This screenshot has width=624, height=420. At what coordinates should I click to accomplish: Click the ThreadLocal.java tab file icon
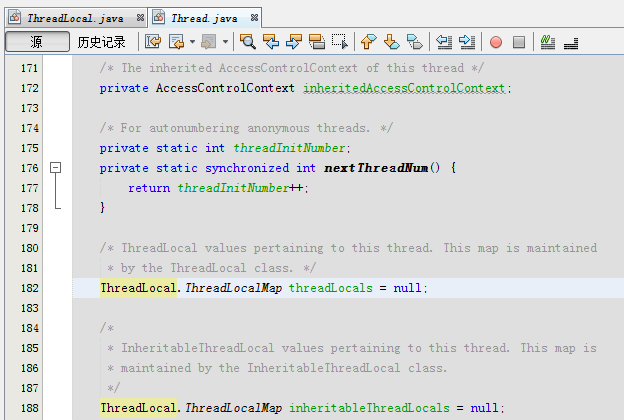coord(15,18)
